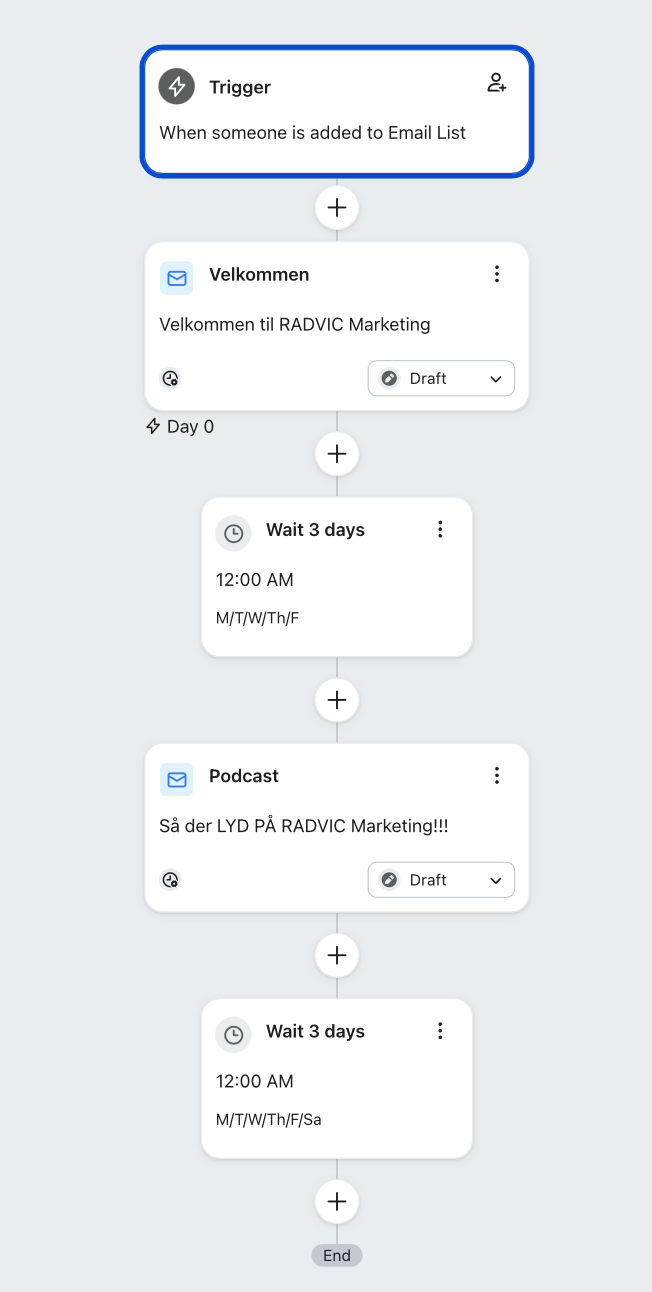This screenshot has width=652, height=1292.
Task: Open three-dot menu on Velkommen email
Action: coord(497,274)
